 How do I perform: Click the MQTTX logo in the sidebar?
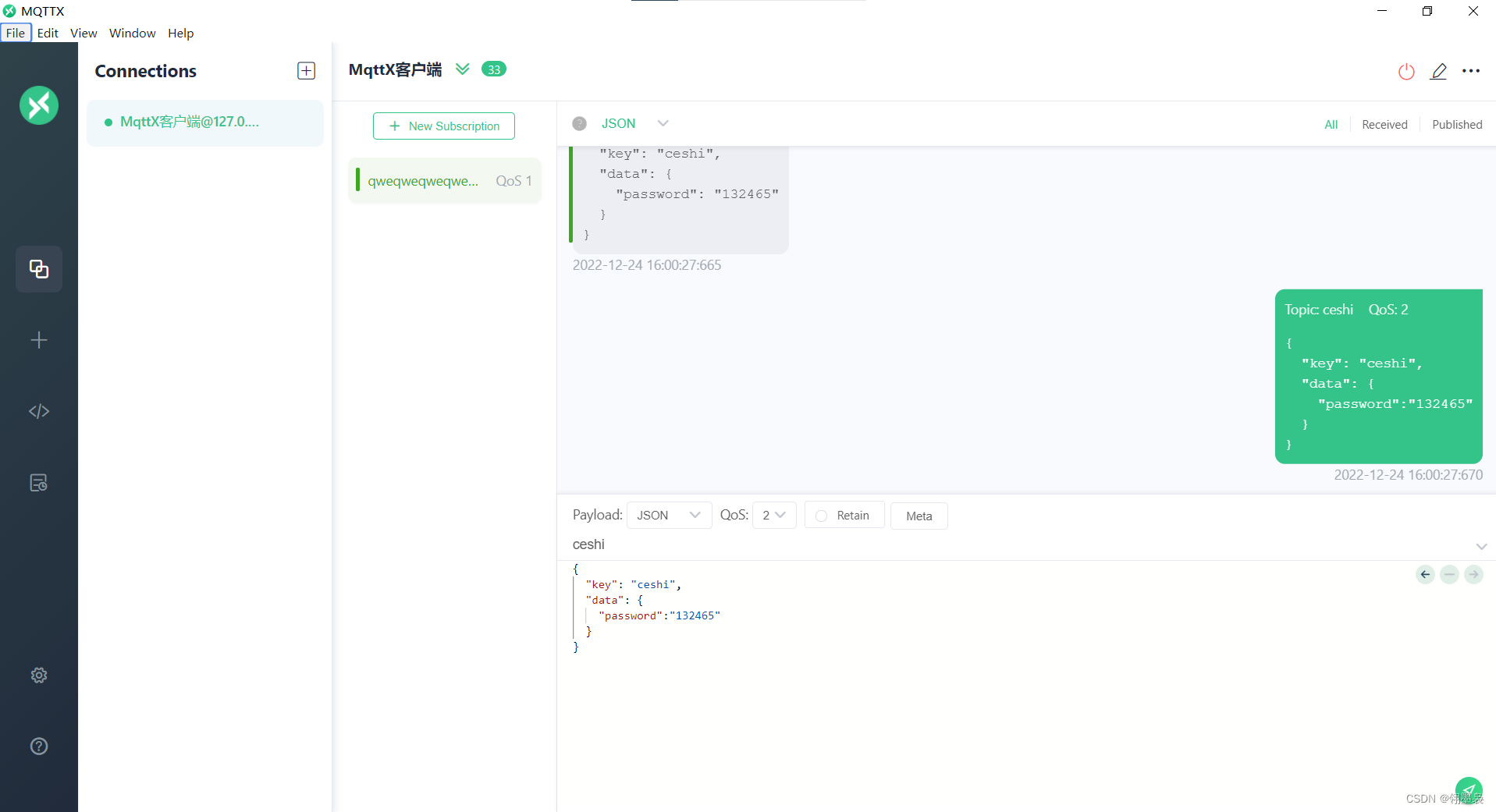pos(39,105)
